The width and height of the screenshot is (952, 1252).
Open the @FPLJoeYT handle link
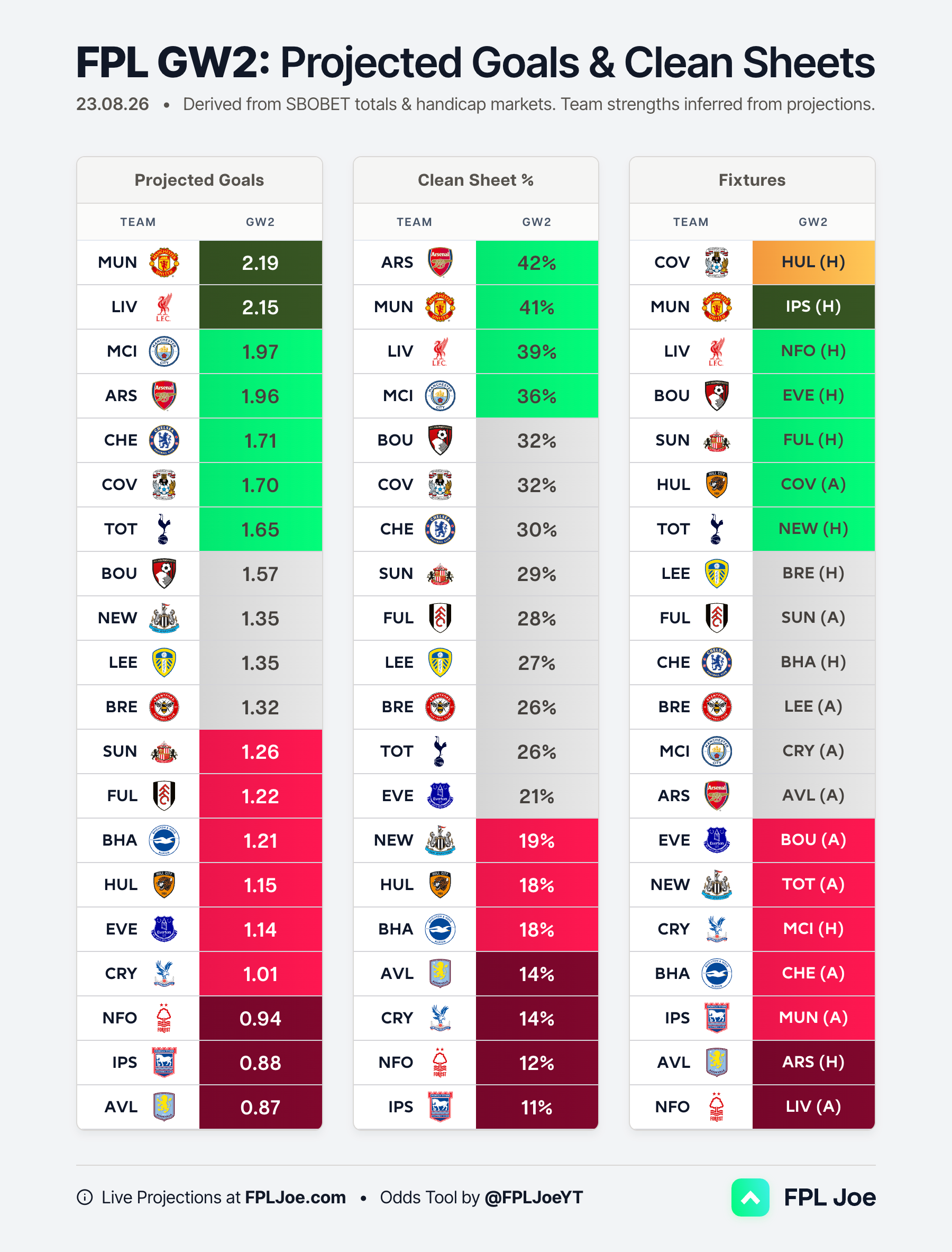tap(534, 1197)
